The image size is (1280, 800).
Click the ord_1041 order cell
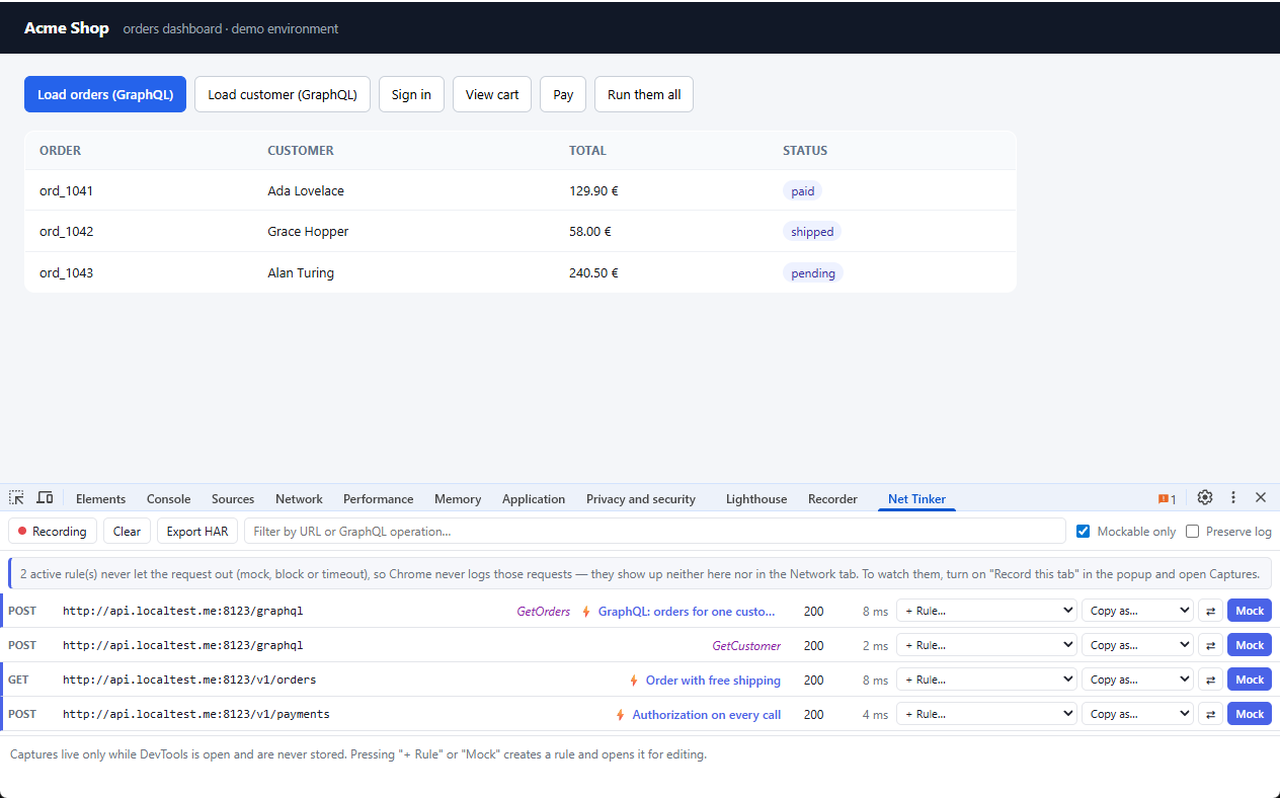click(66, 191)
